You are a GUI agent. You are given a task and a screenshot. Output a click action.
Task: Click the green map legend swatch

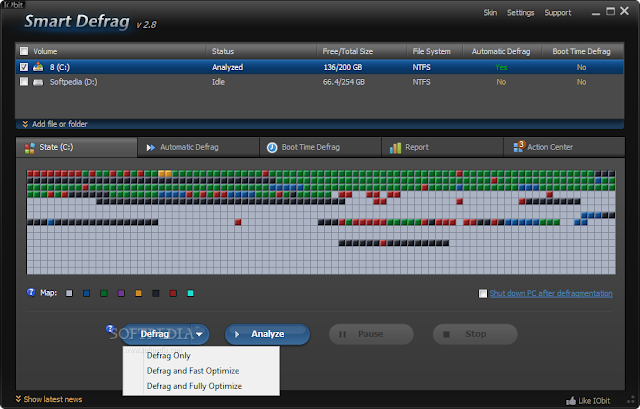click(104, 293)
